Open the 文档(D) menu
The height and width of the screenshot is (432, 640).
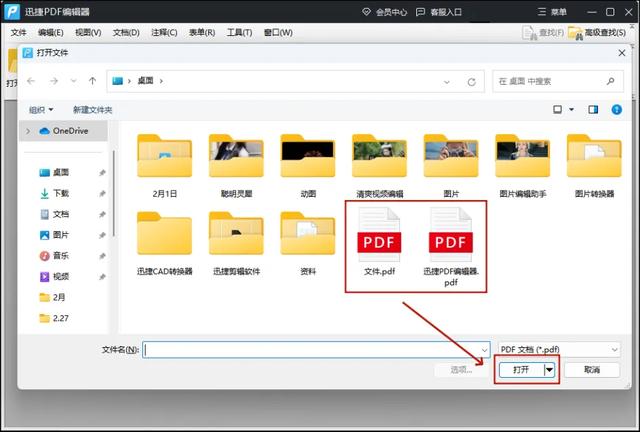pyautogui.click(x=126, y=33)
